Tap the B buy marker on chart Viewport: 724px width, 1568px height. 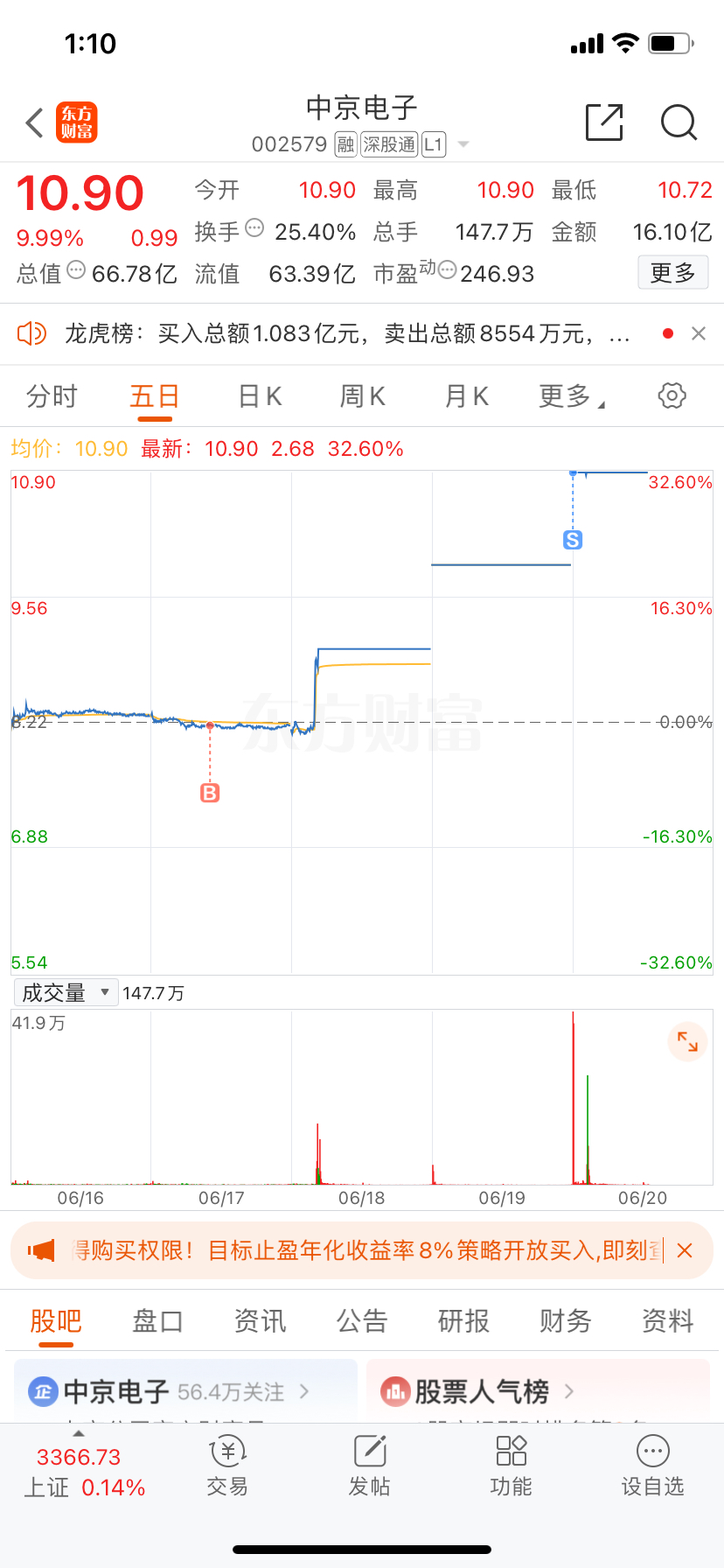[x=210, y=793]
